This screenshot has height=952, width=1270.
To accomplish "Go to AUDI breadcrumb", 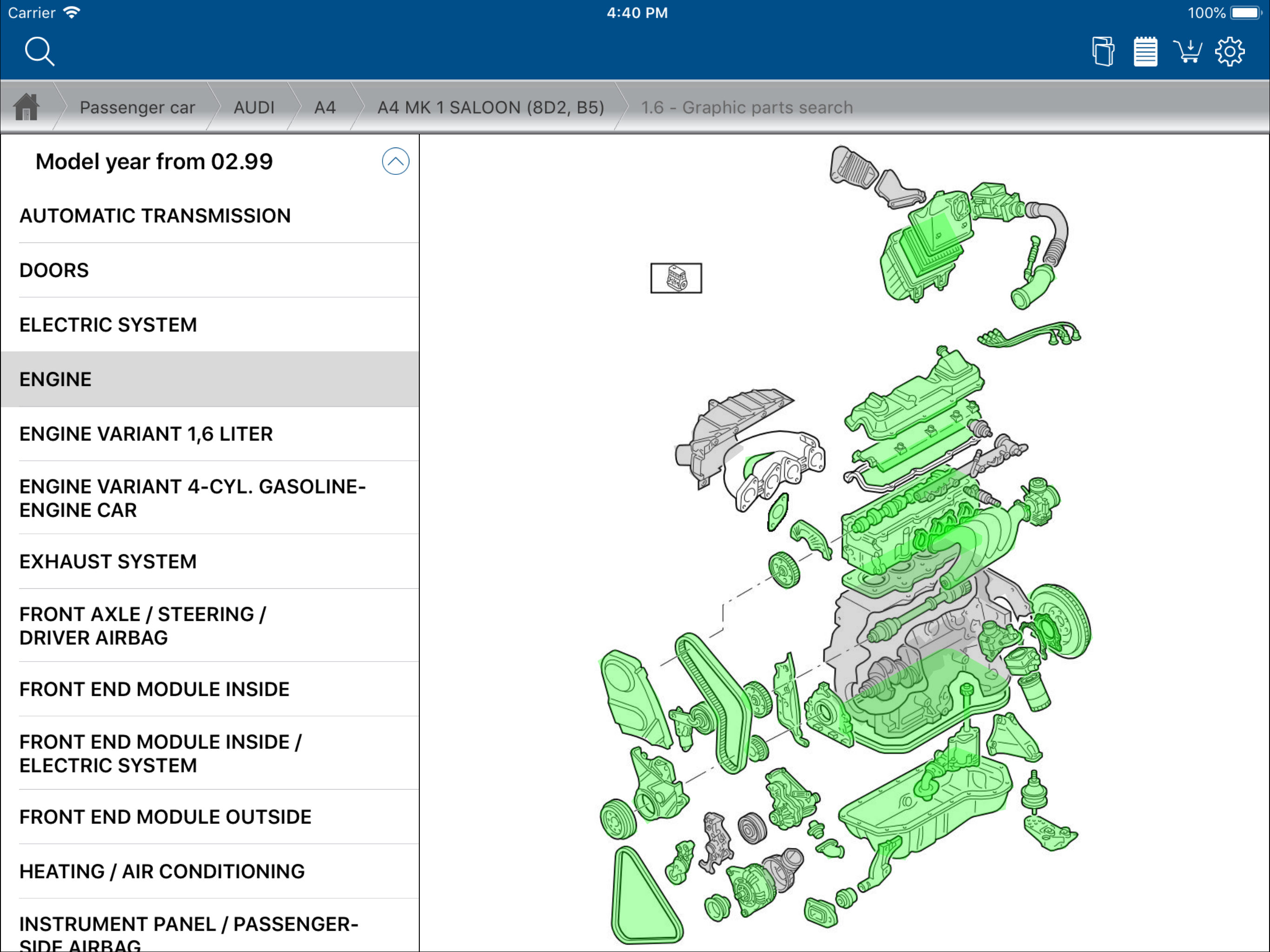I will 254,107.
